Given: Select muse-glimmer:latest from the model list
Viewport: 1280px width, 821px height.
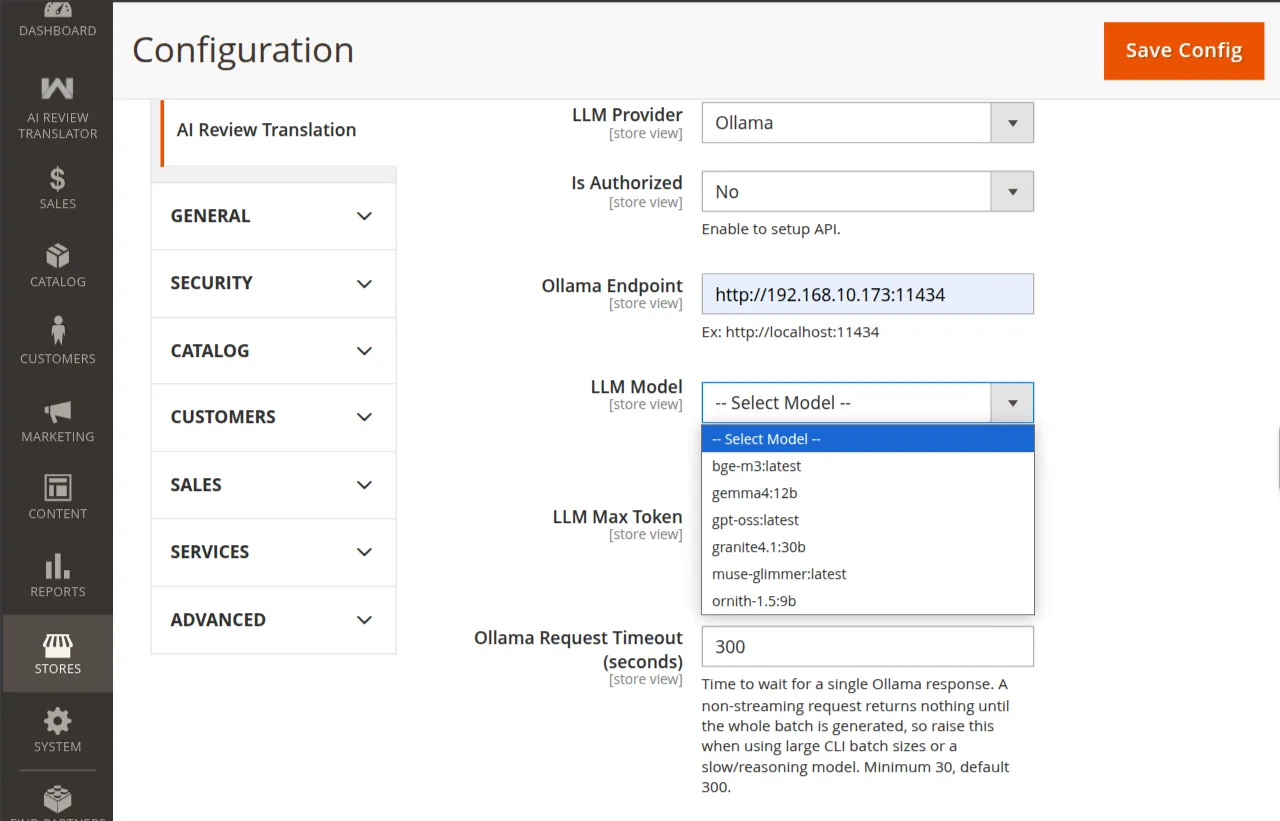Looking at the screenshot, I should pos(867,574).
